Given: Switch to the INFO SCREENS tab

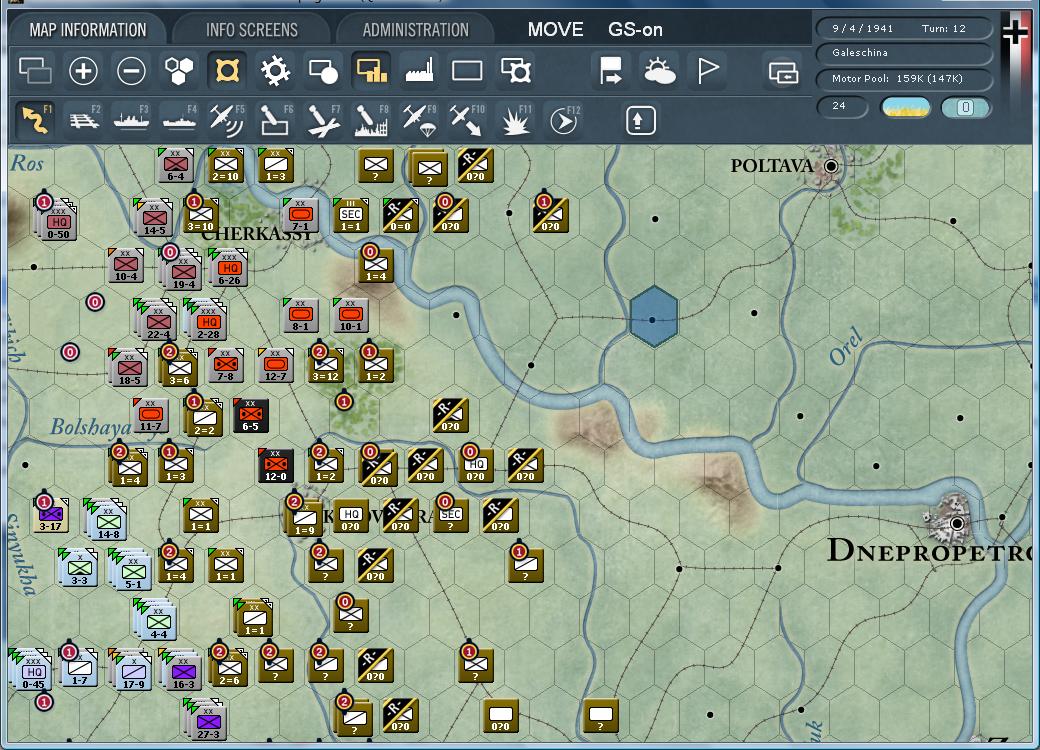Looking at the screenshot, I should point(253,29).
